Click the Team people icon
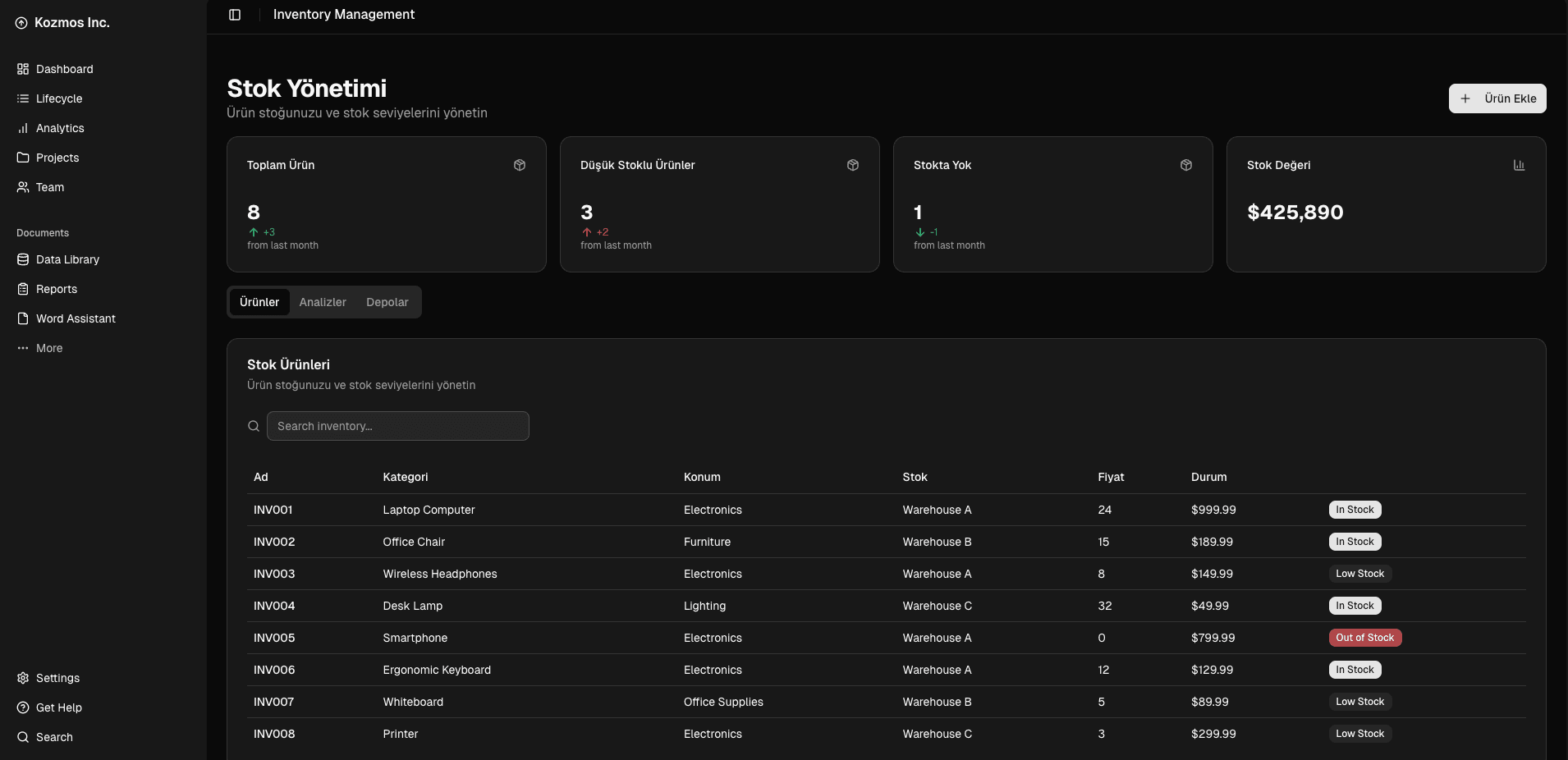This screenshot has width=1568, height=760. tap(23, 187)
